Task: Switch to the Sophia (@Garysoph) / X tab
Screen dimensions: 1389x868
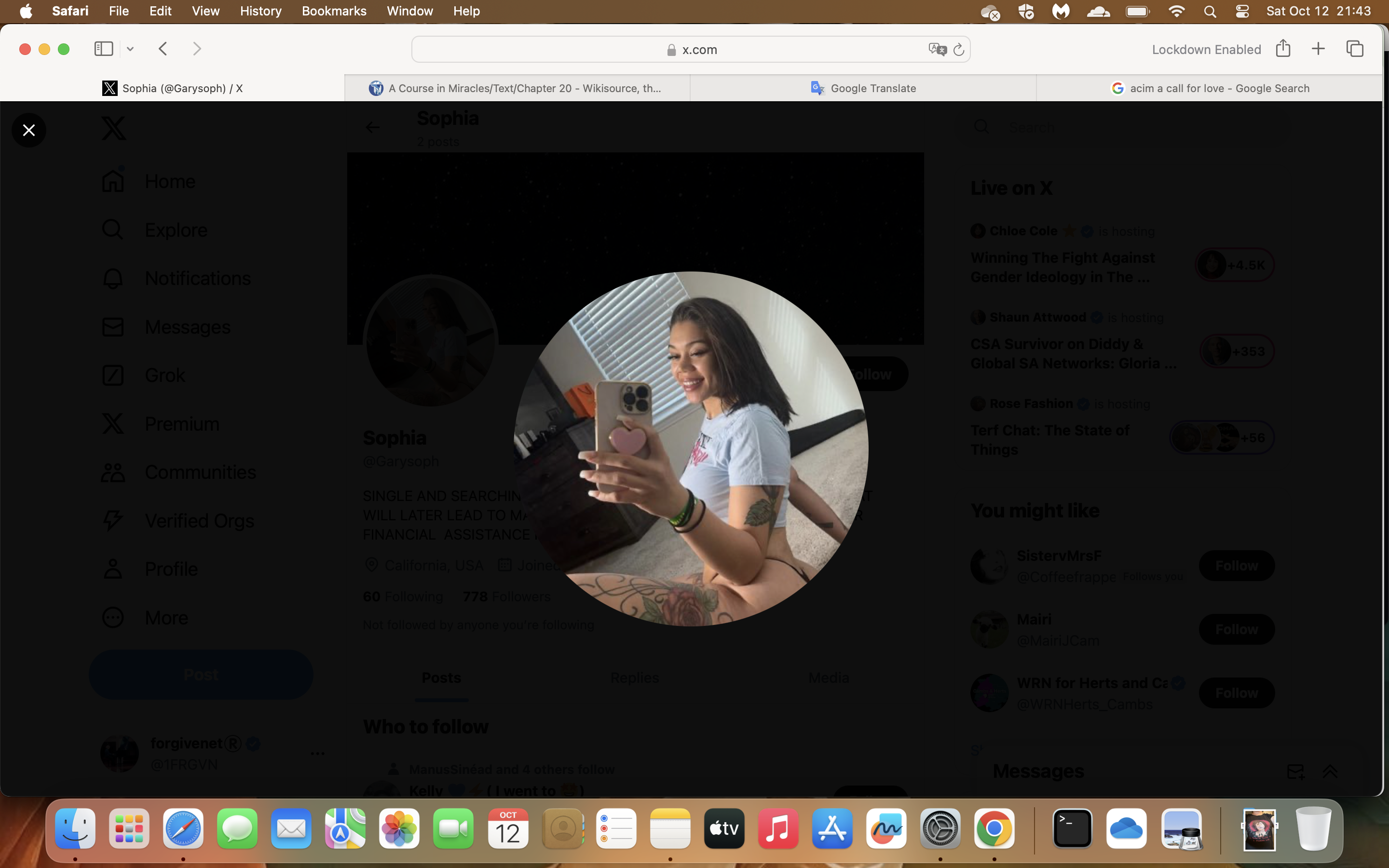Action: (172, 88)
